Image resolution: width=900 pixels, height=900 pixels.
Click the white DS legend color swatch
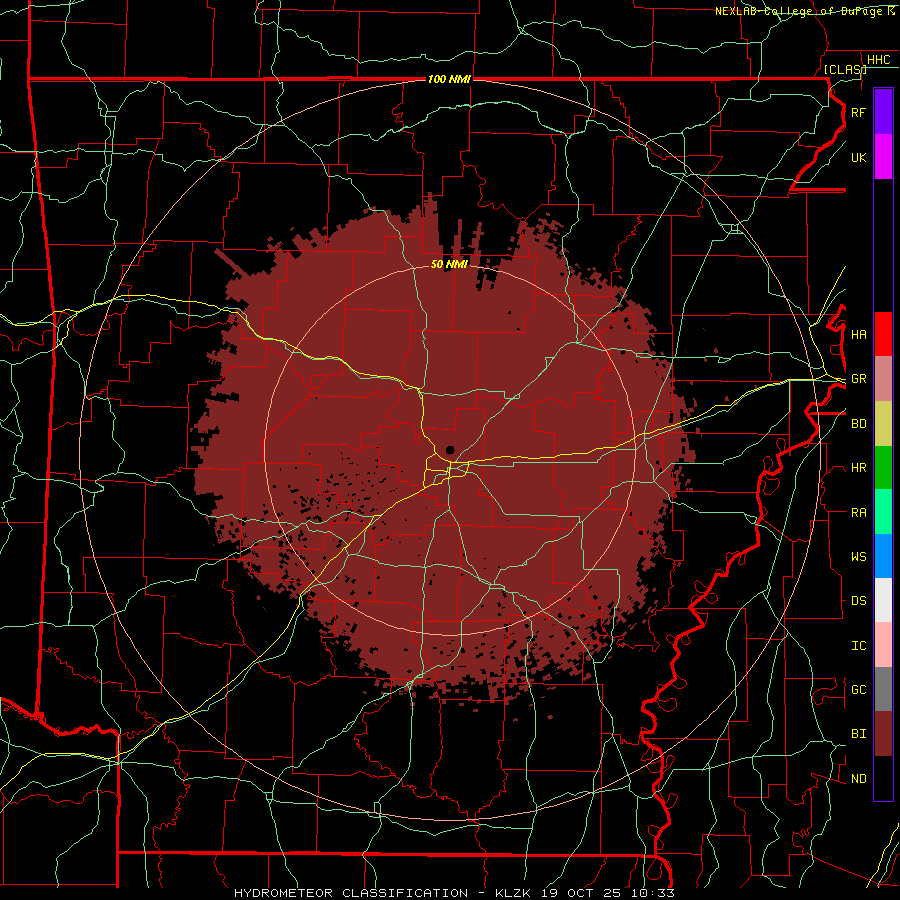[x=883, y=600]
